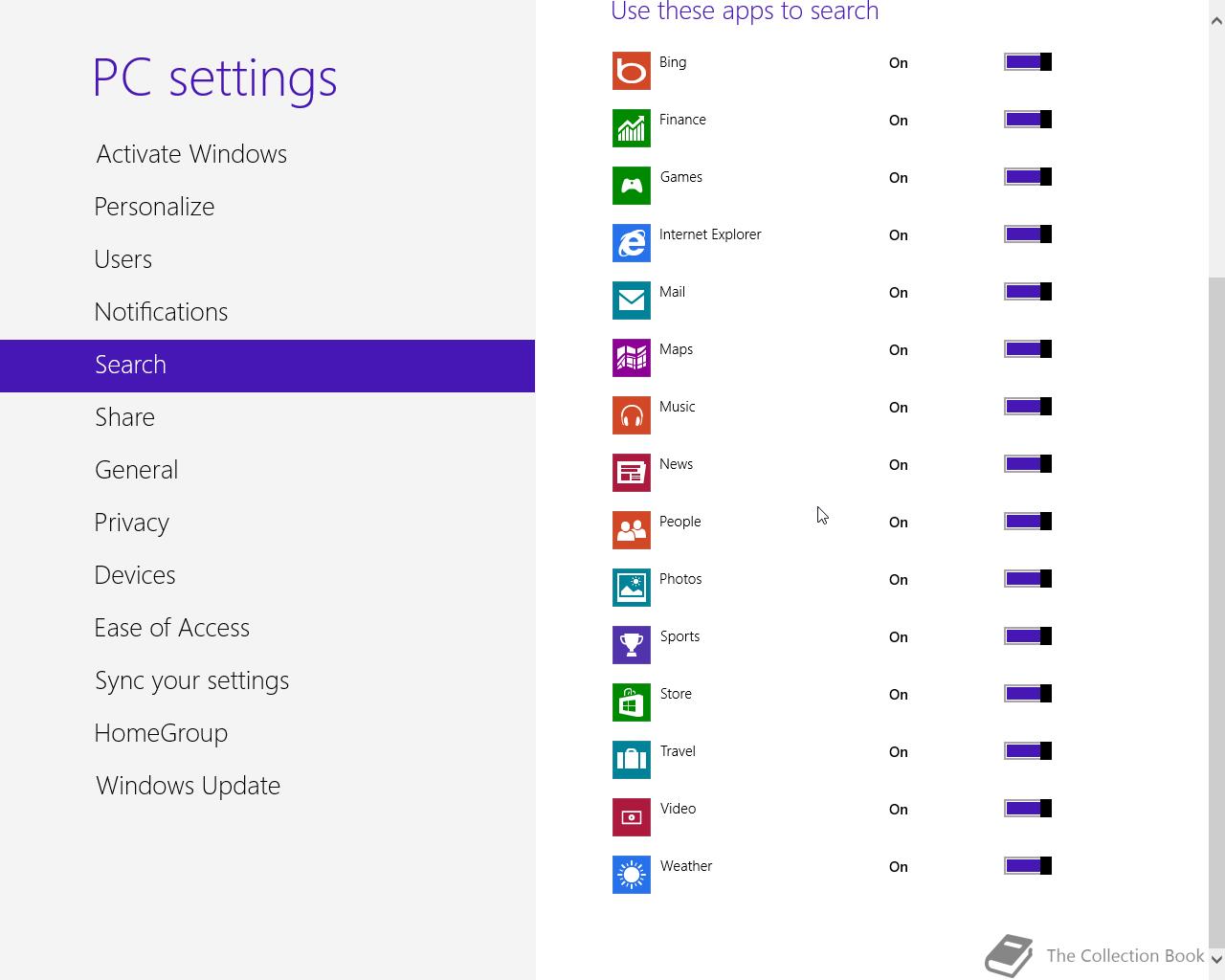Open Share settings
This screenshot has height=980, width=1225.
tap(267, 417)
